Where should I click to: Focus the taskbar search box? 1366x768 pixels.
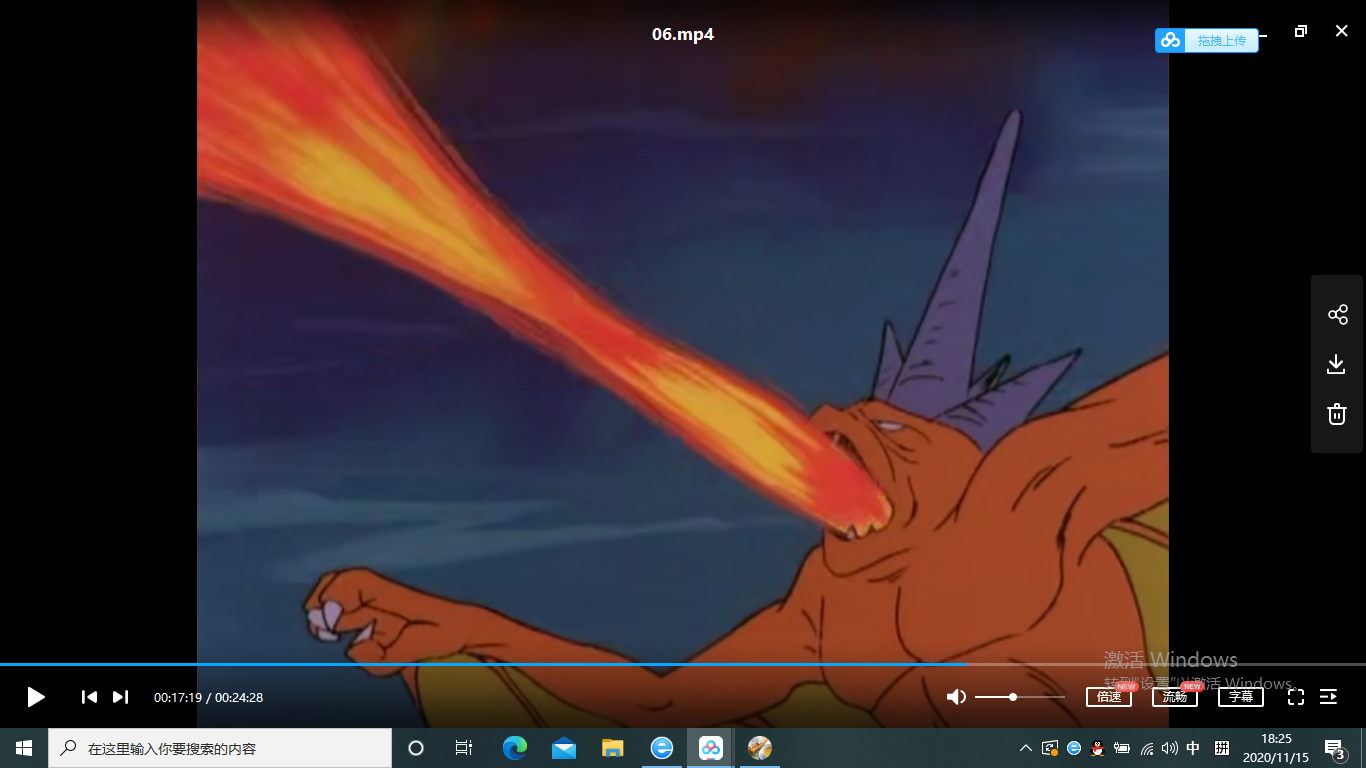(x=220, y=748)
